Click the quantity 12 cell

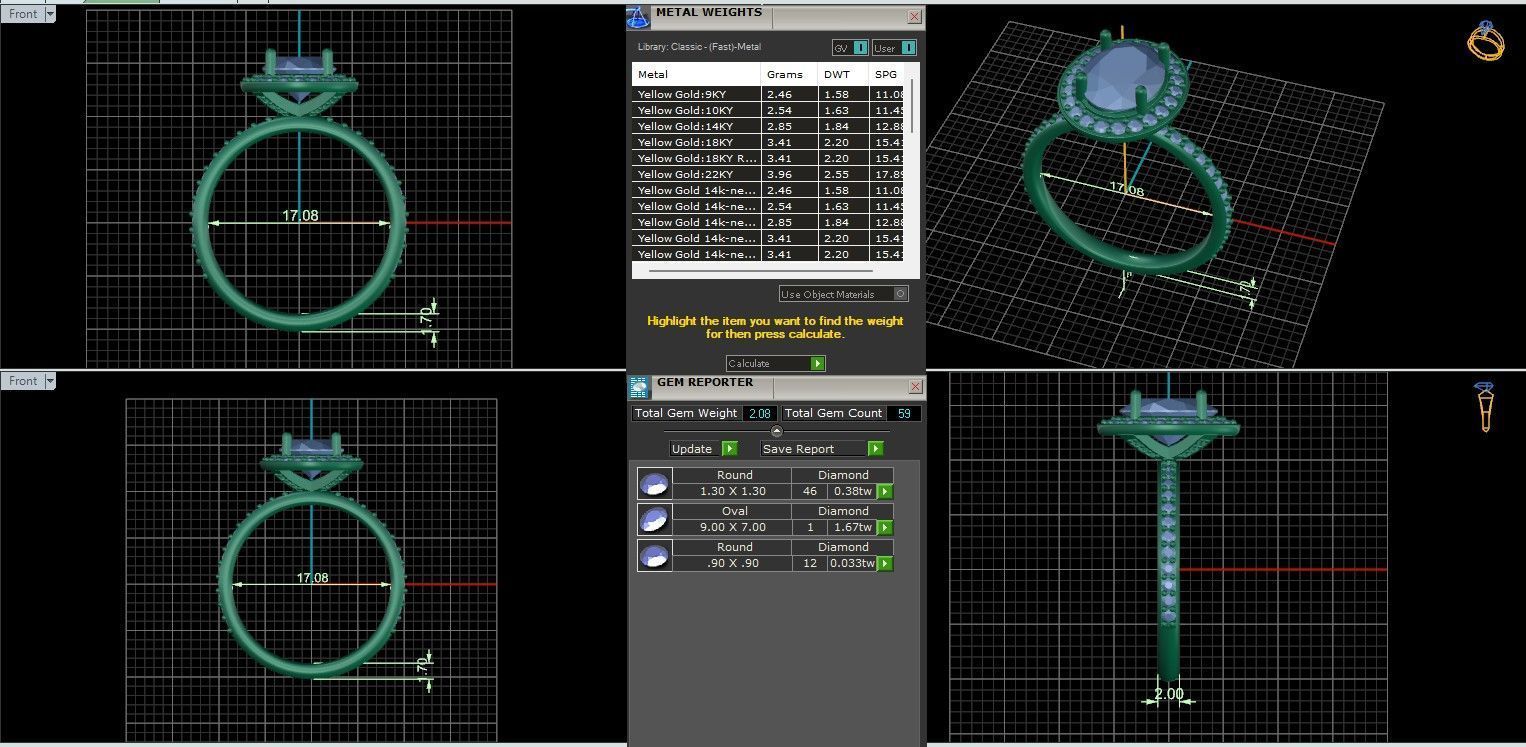pyautogui.click(x=810, y=564)
